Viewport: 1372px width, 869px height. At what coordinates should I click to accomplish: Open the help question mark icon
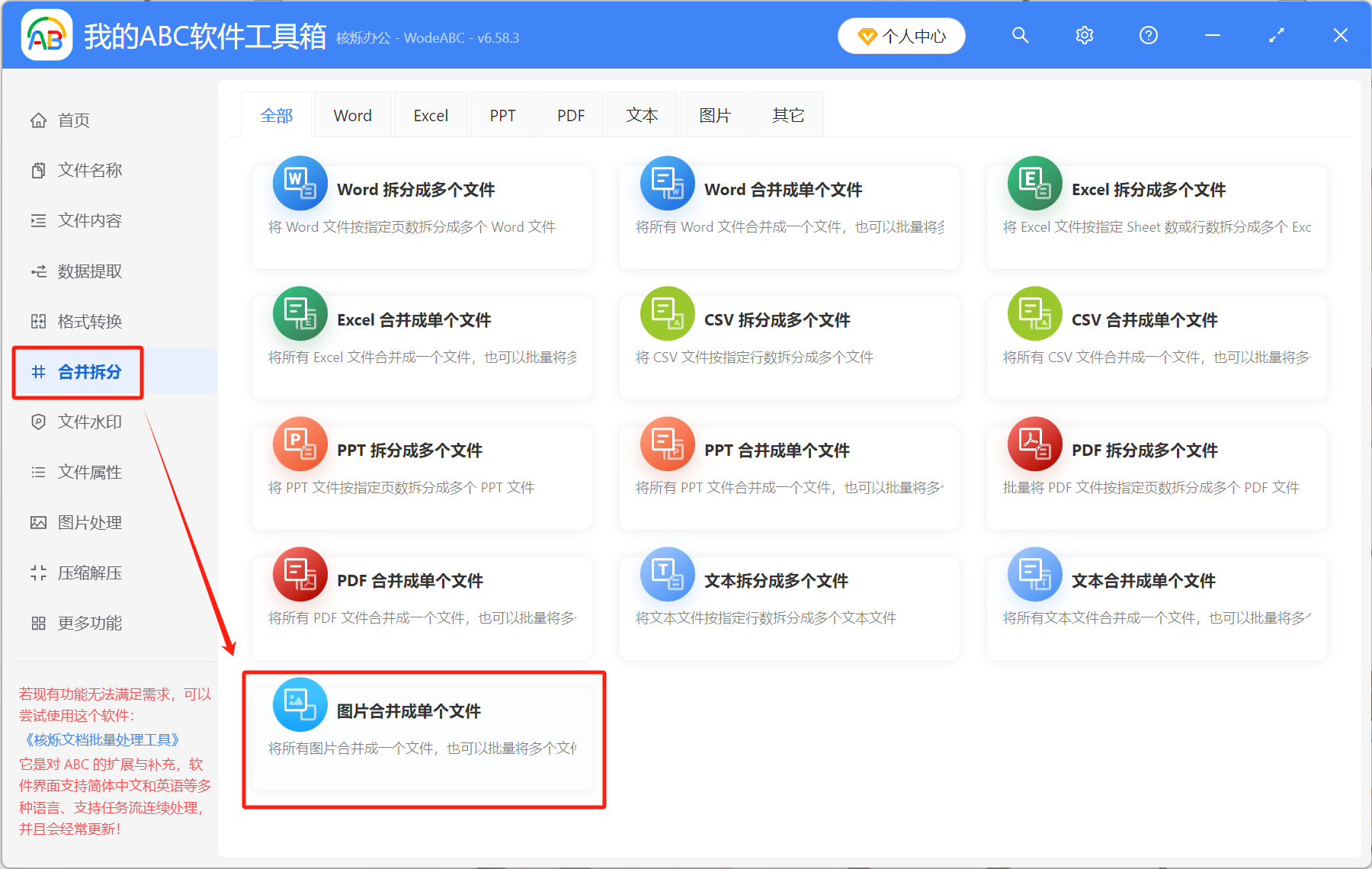[1148, 35]
